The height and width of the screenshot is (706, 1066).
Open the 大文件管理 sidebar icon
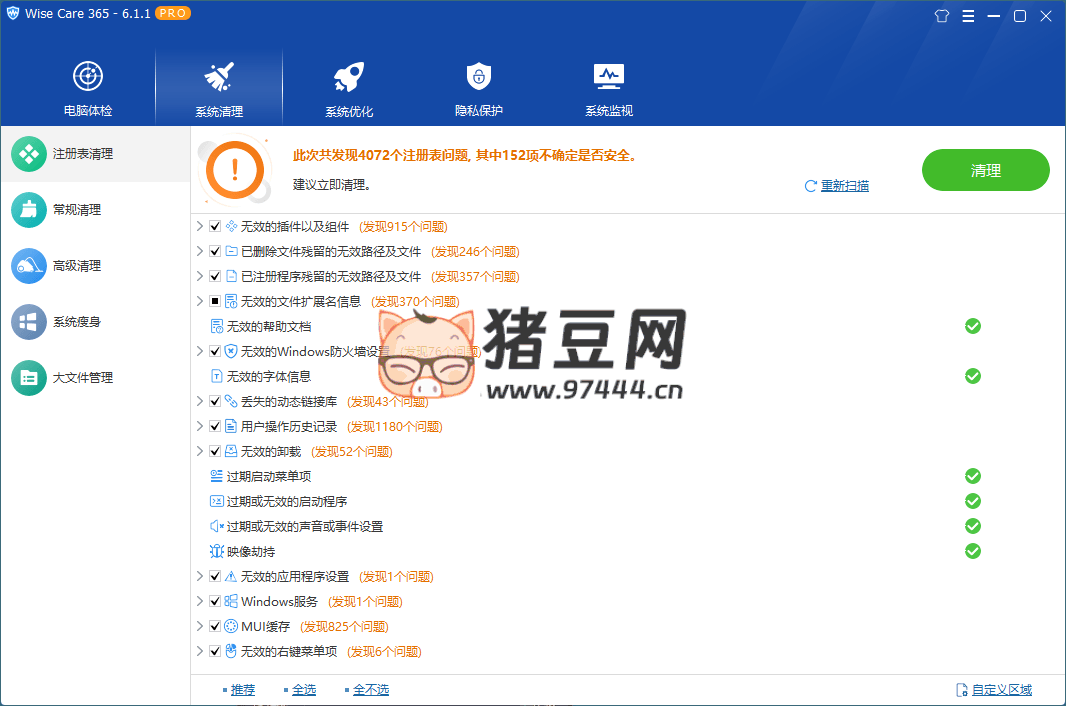[x=29, y=378]
